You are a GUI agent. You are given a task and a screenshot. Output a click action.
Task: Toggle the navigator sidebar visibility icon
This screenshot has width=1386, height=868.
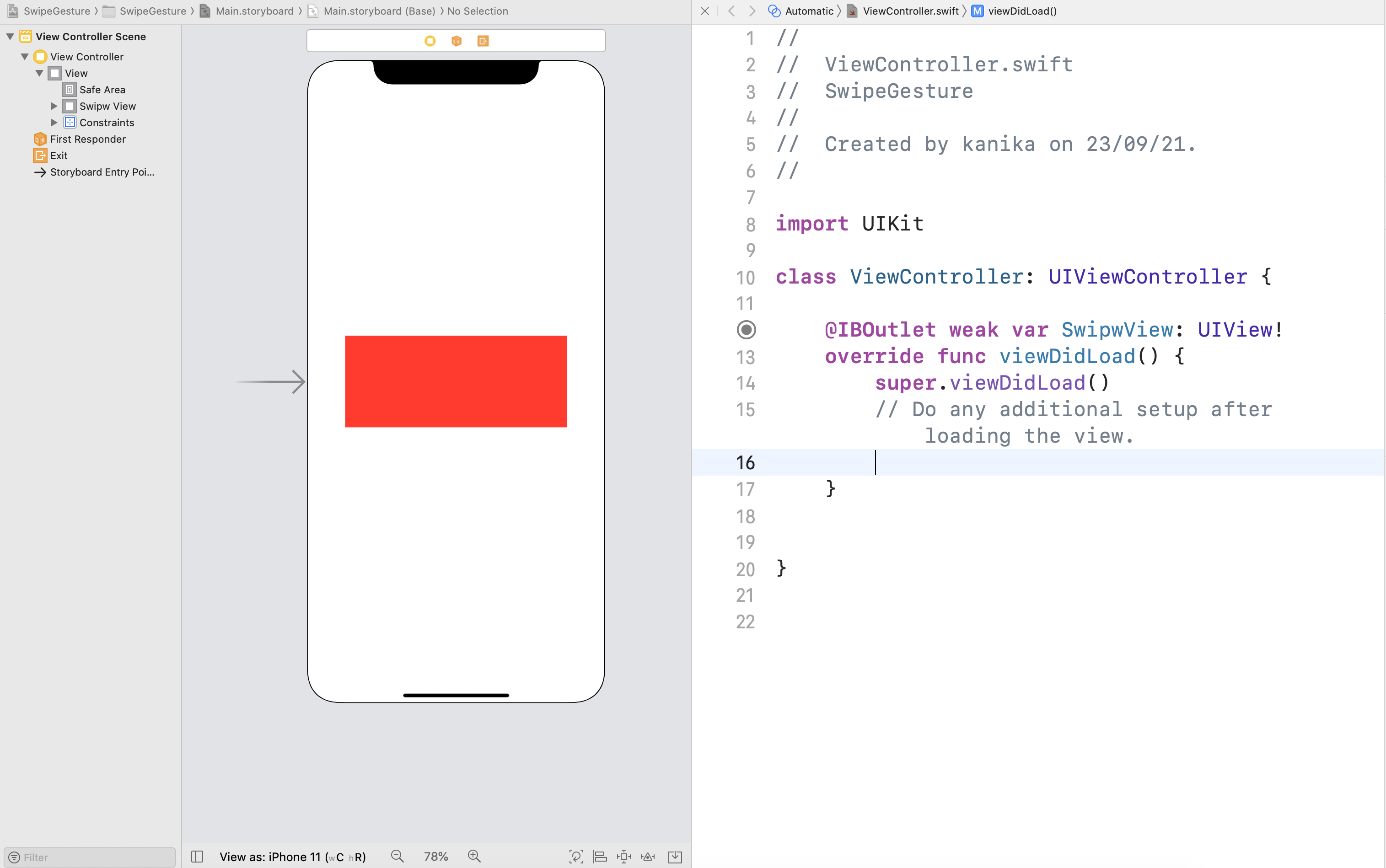point(197,856)
